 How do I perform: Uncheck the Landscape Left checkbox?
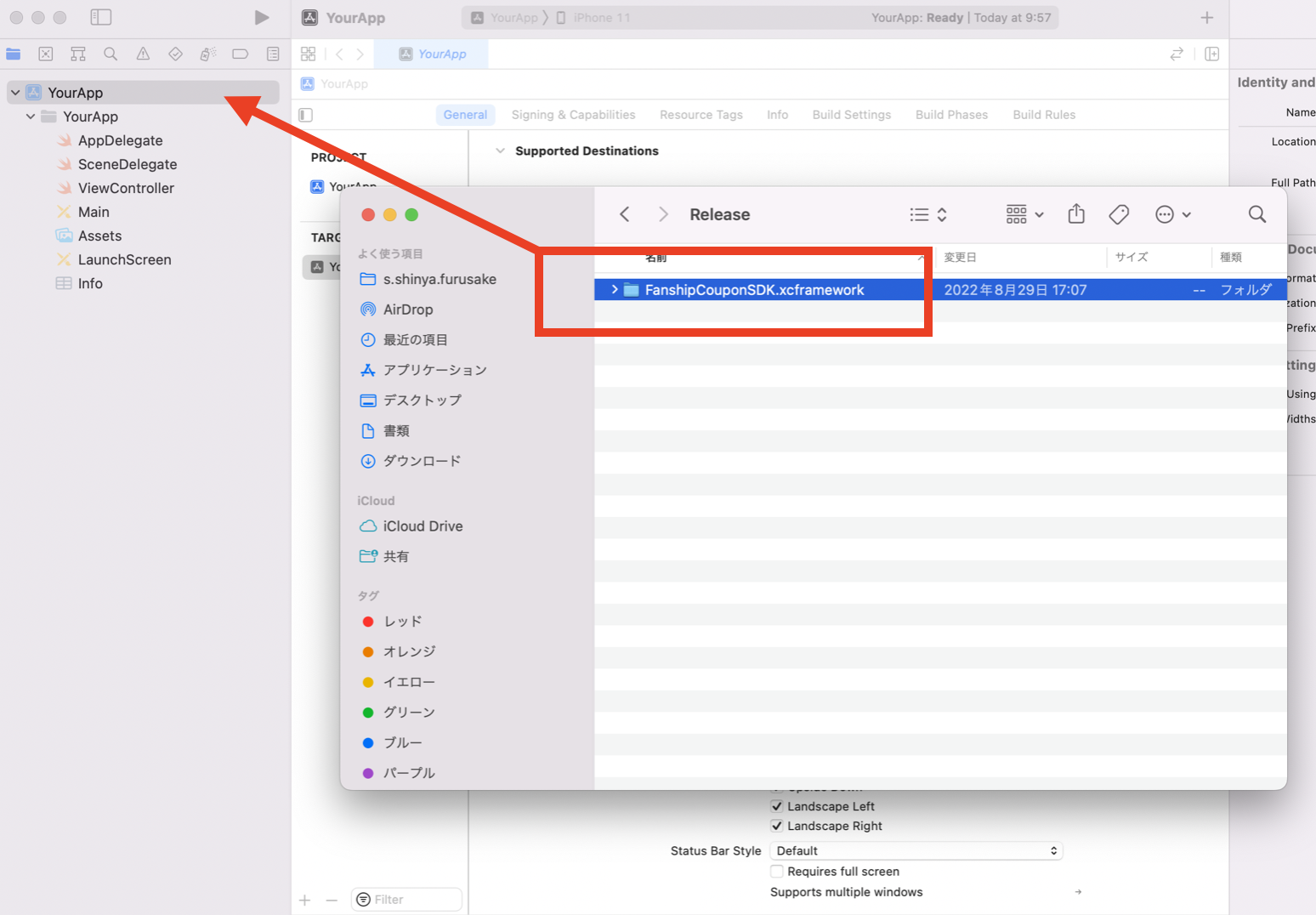click(x=777, y=806)
